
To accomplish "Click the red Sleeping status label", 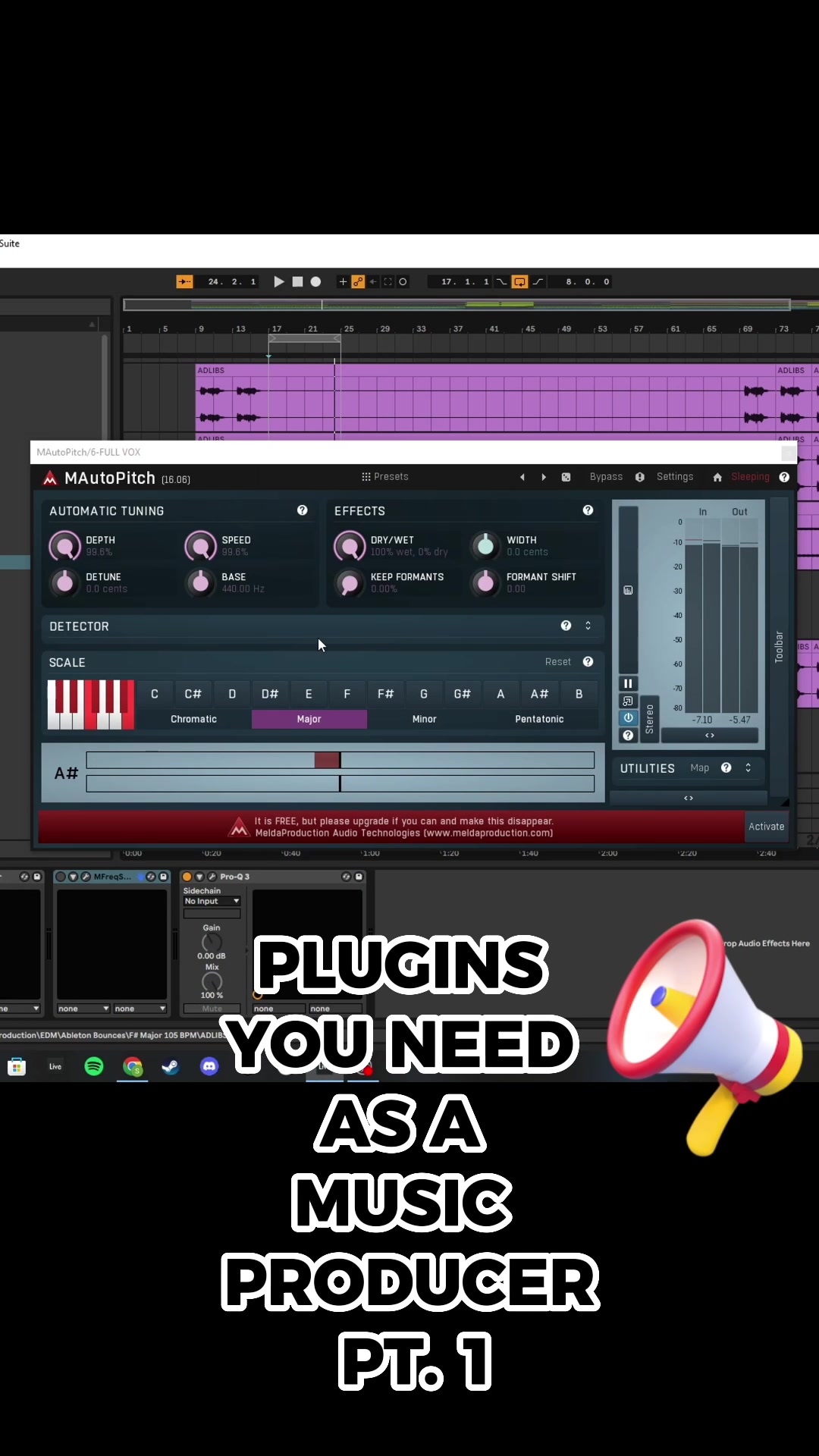I will pos(750,477).
